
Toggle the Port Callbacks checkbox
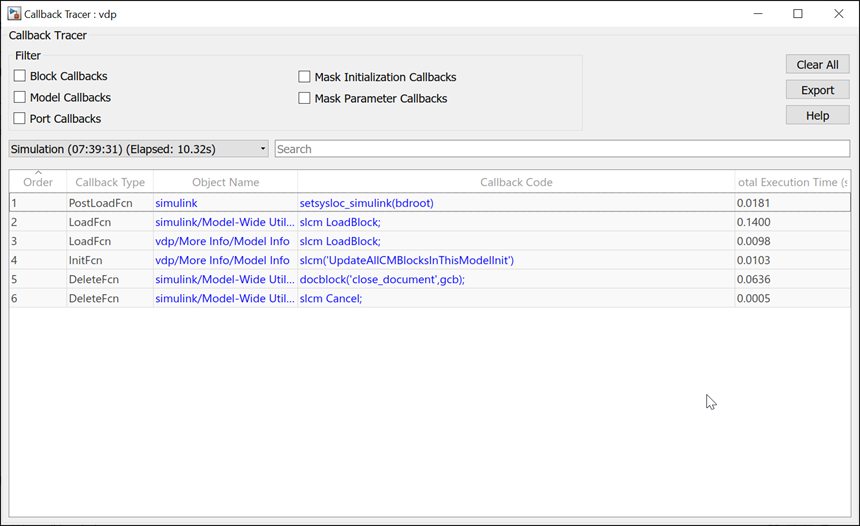(20, 118)
